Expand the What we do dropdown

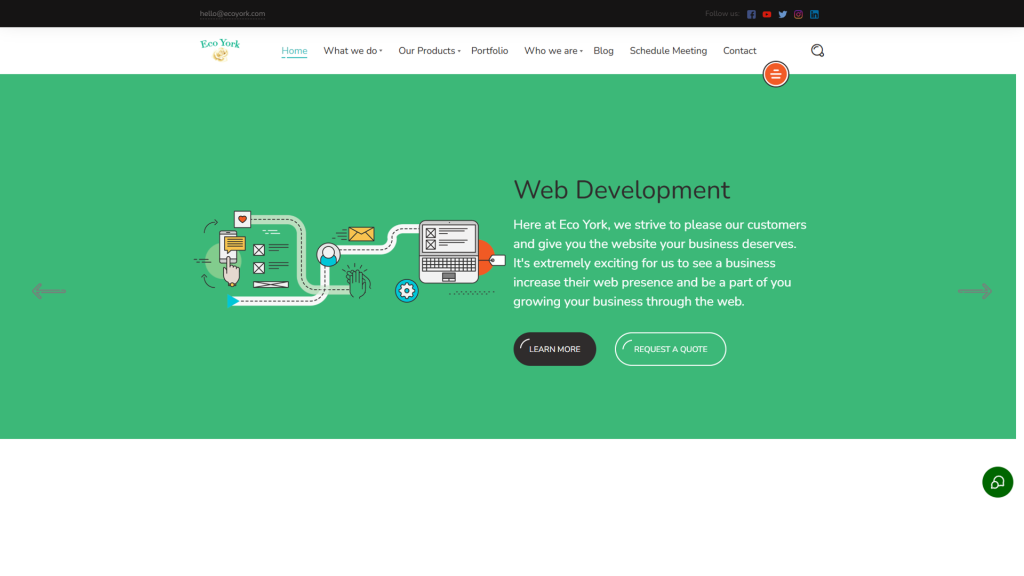point(352,51)
